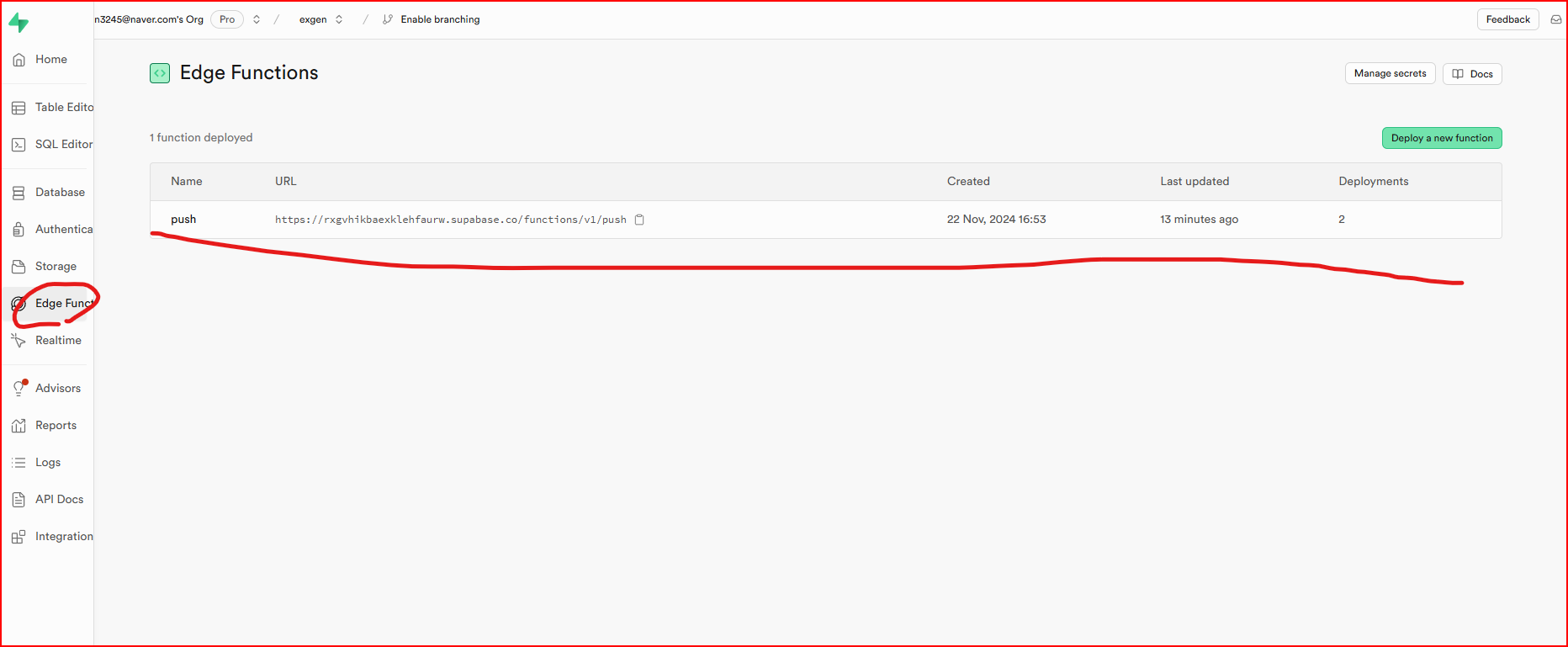Open the Docs button
Viewport: 1568px width, 647px height.
pos(1472,74)
